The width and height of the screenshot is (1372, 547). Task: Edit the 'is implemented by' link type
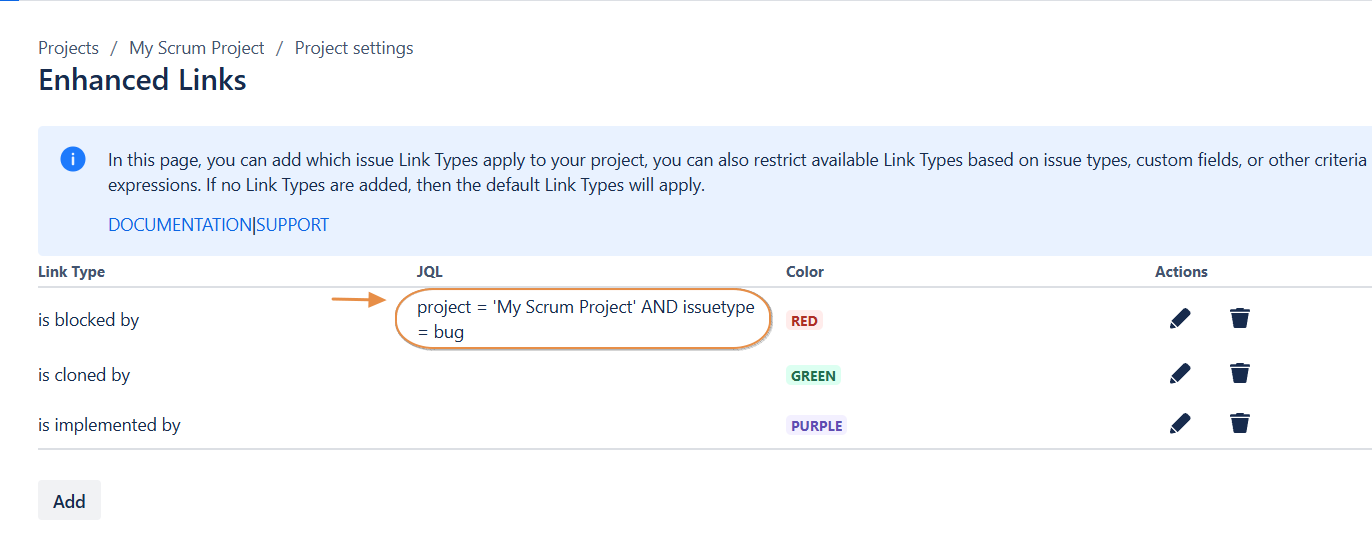[x=1180, y=424]
